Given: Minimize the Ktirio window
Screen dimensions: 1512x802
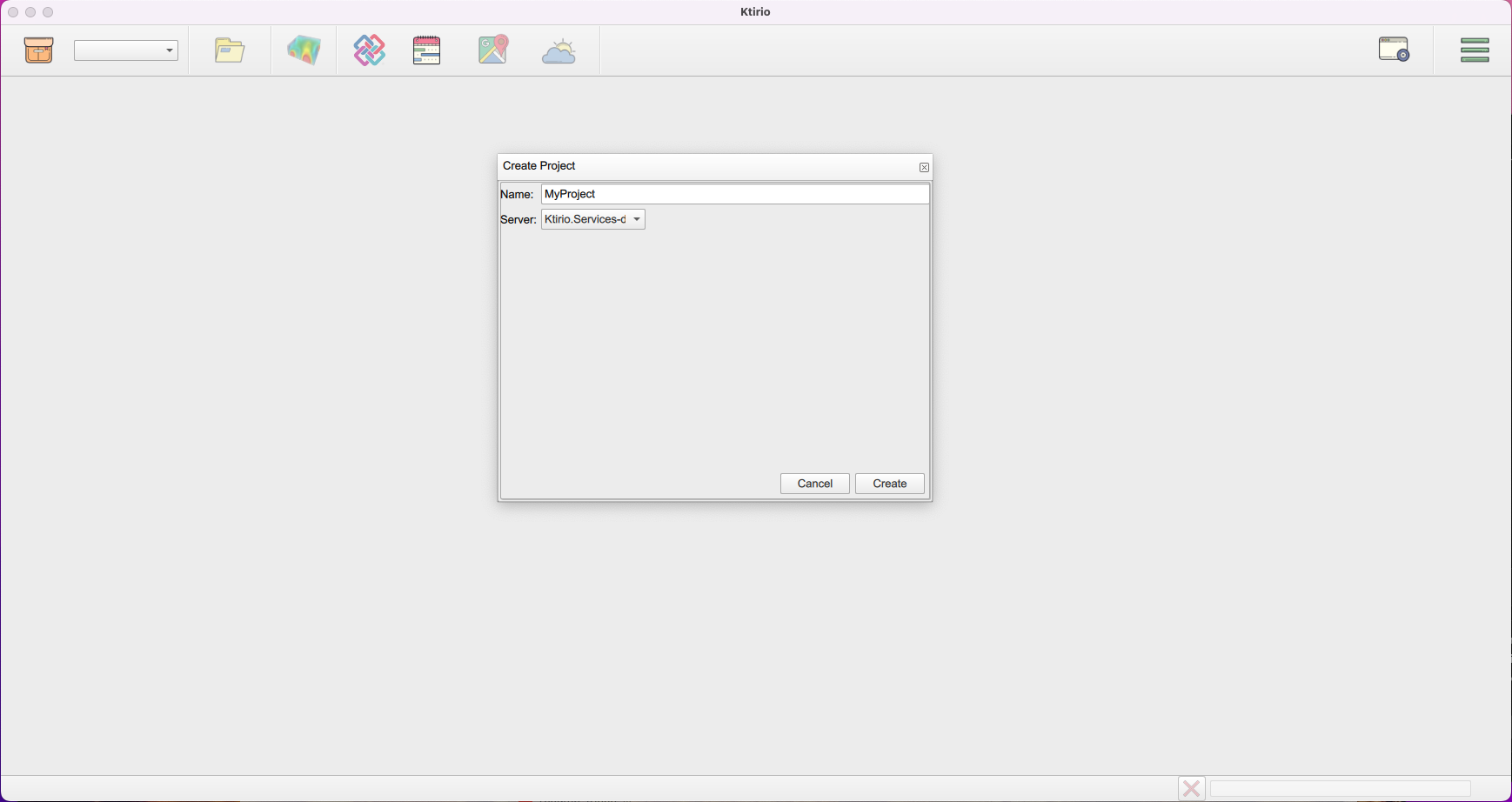Looking at the screenshot, I should coord(30,12).
